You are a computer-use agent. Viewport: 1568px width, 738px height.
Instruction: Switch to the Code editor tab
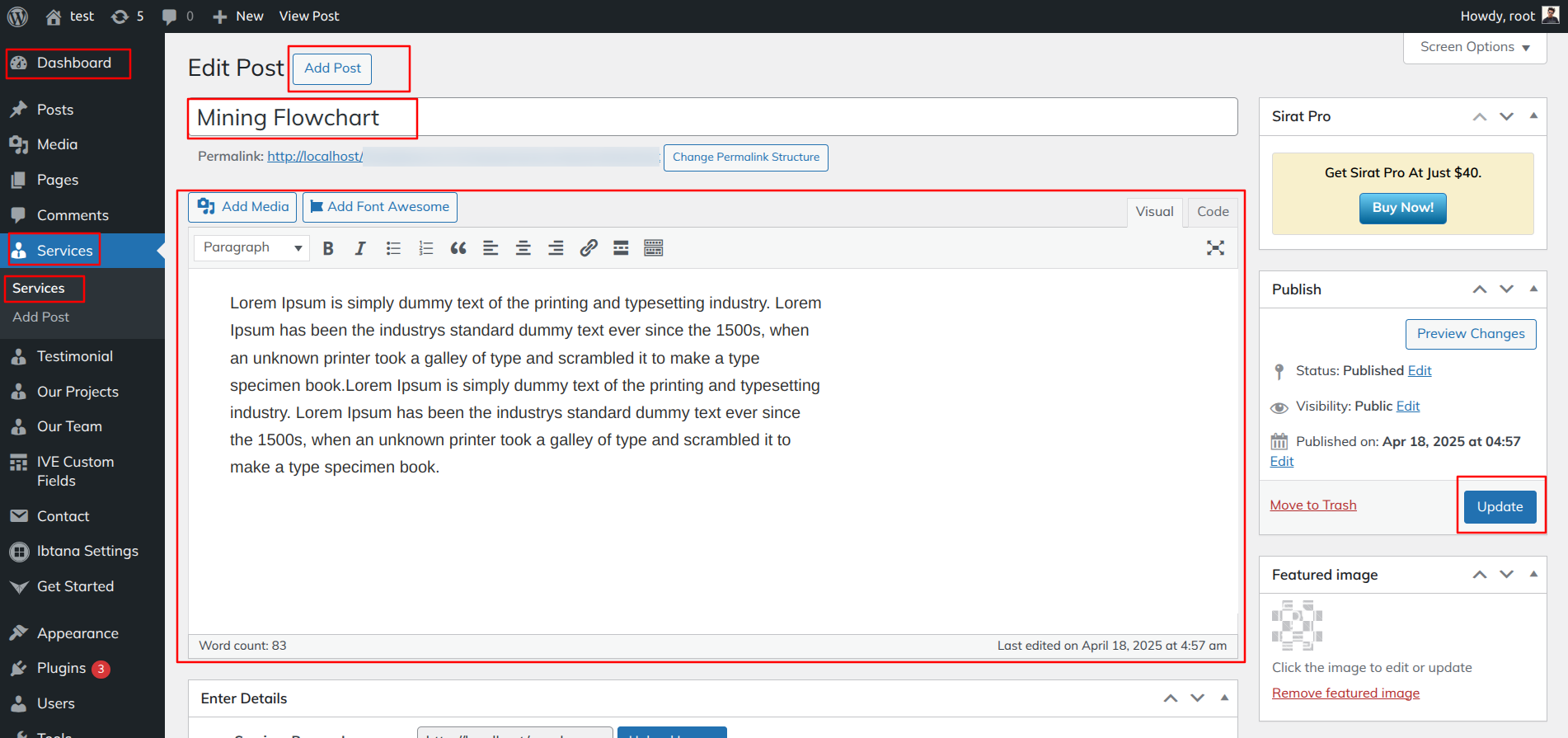tap(1213, 212)
